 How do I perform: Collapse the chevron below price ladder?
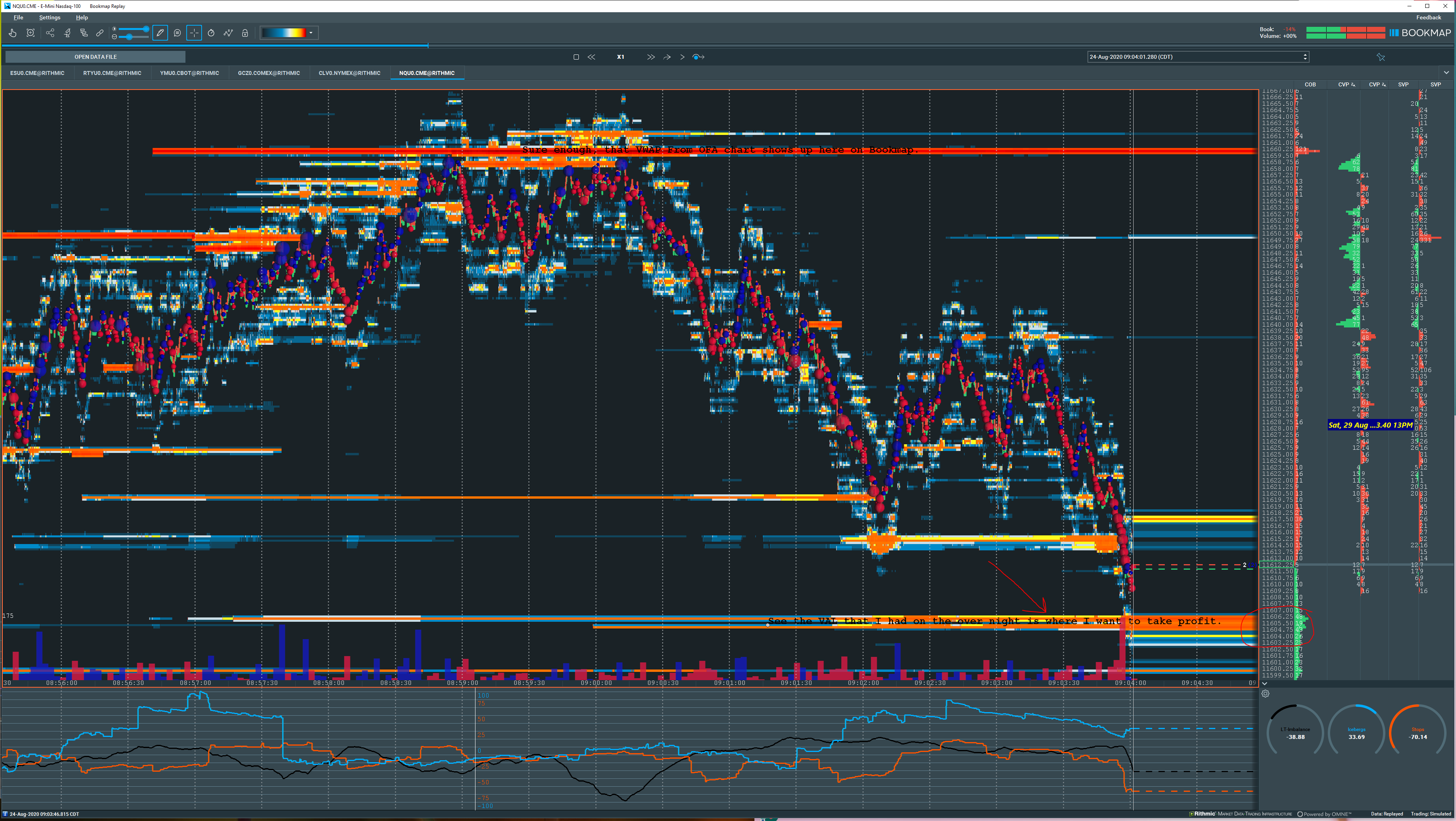pos(1265,684)
